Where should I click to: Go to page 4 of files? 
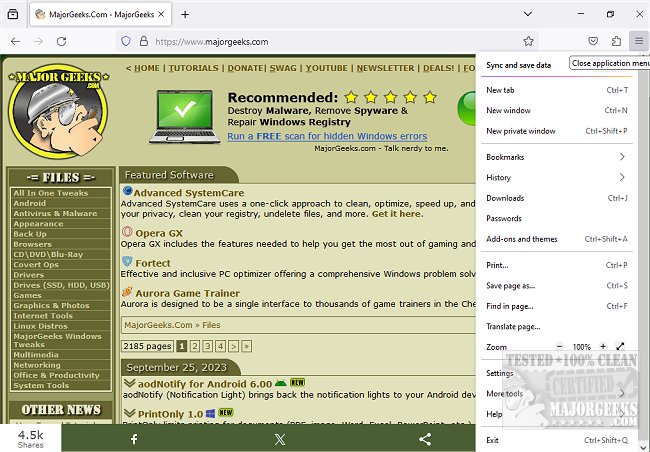click(x=221, y=346)
